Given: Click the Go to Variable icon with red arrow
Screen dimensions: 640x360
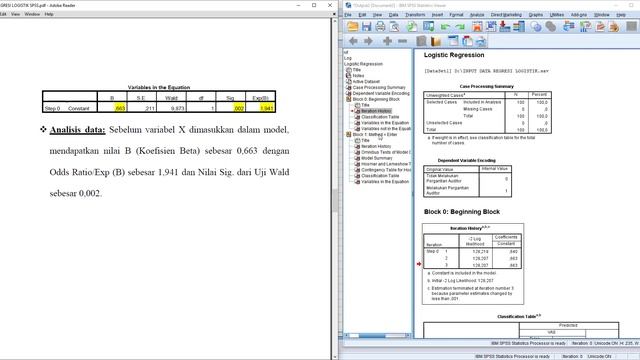Looking at the screenshot, I should [x=504, y=27].
